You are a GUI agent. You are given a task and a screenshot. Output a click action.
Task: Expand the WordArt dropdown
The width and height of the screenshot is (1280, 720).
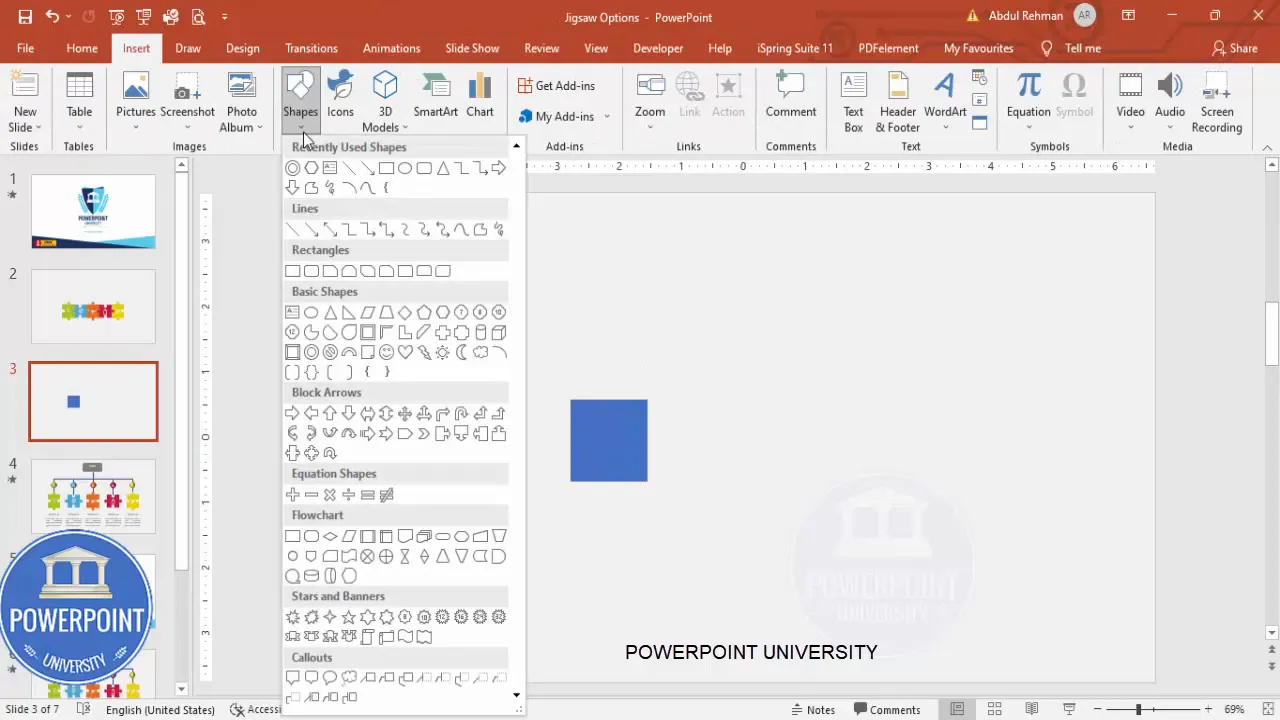point(945,128)
